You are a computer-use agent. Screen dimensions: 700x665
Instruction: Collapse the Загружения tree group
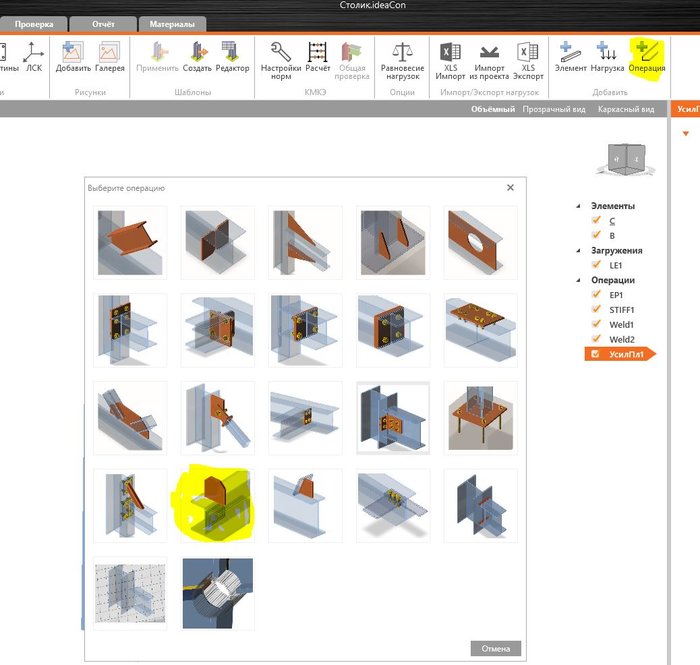(579, 250)
